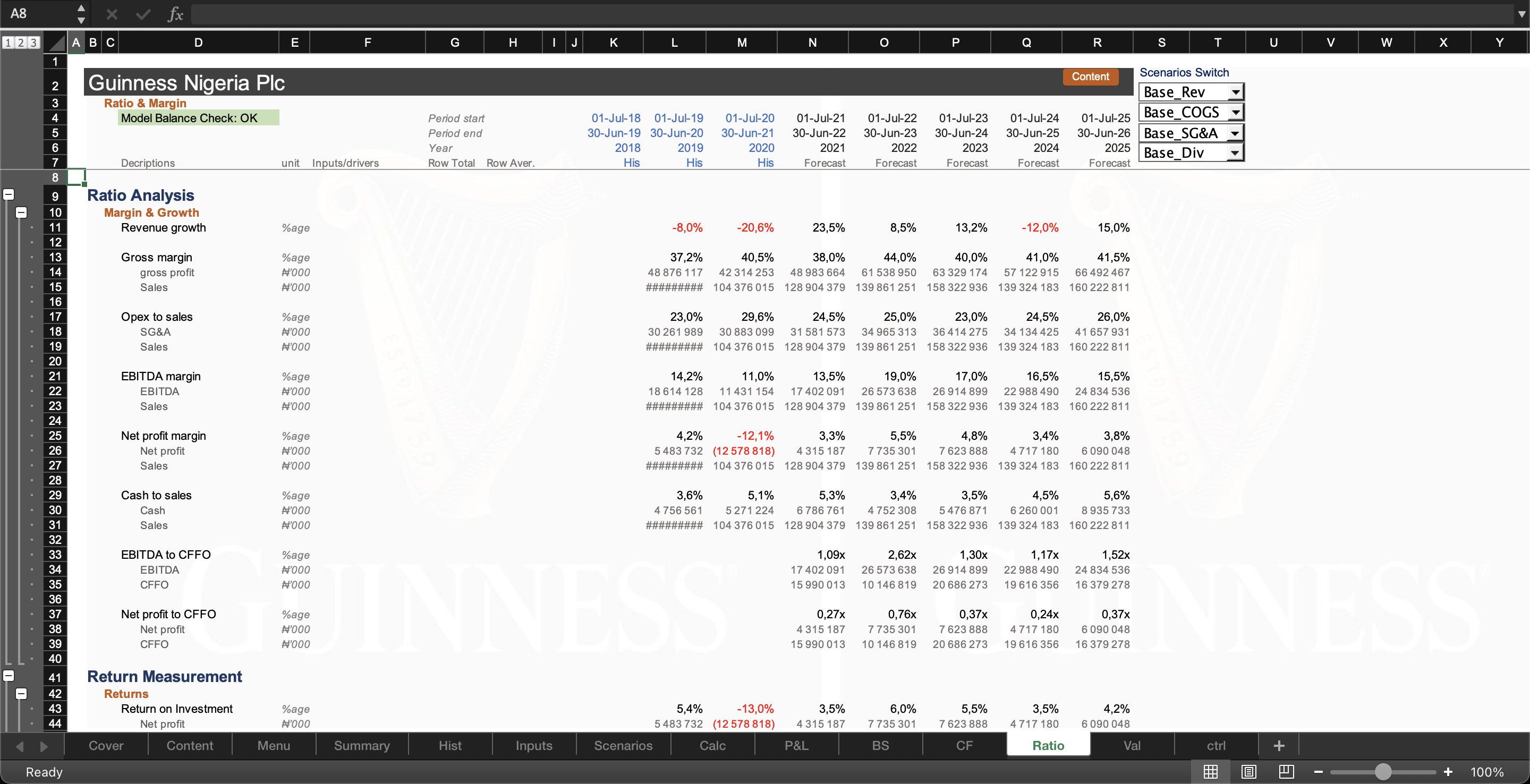The image size is (1530, 784).
Task: Click the Model Balance Check: OK cell
Action: coord(198,117)
